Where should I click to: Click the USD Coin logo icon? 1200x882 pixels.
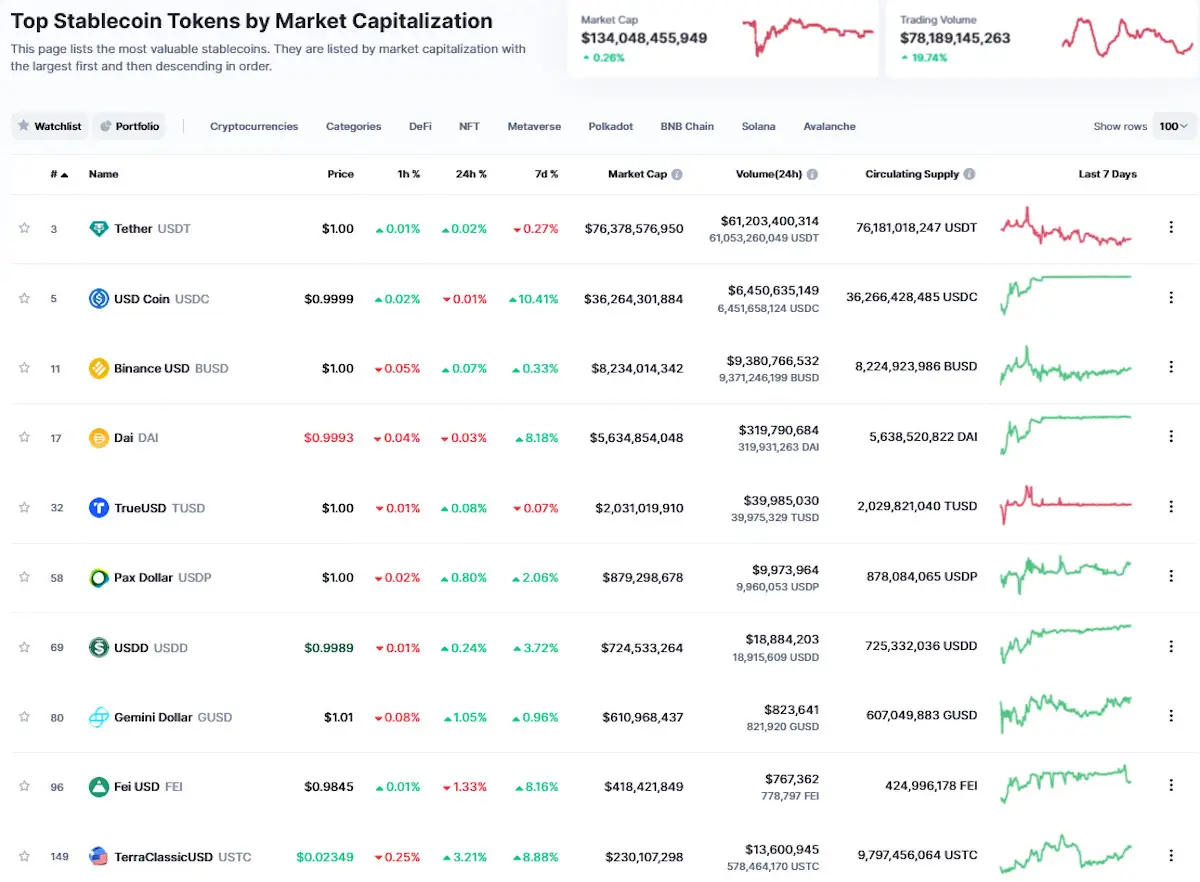[x=98, y=298]
